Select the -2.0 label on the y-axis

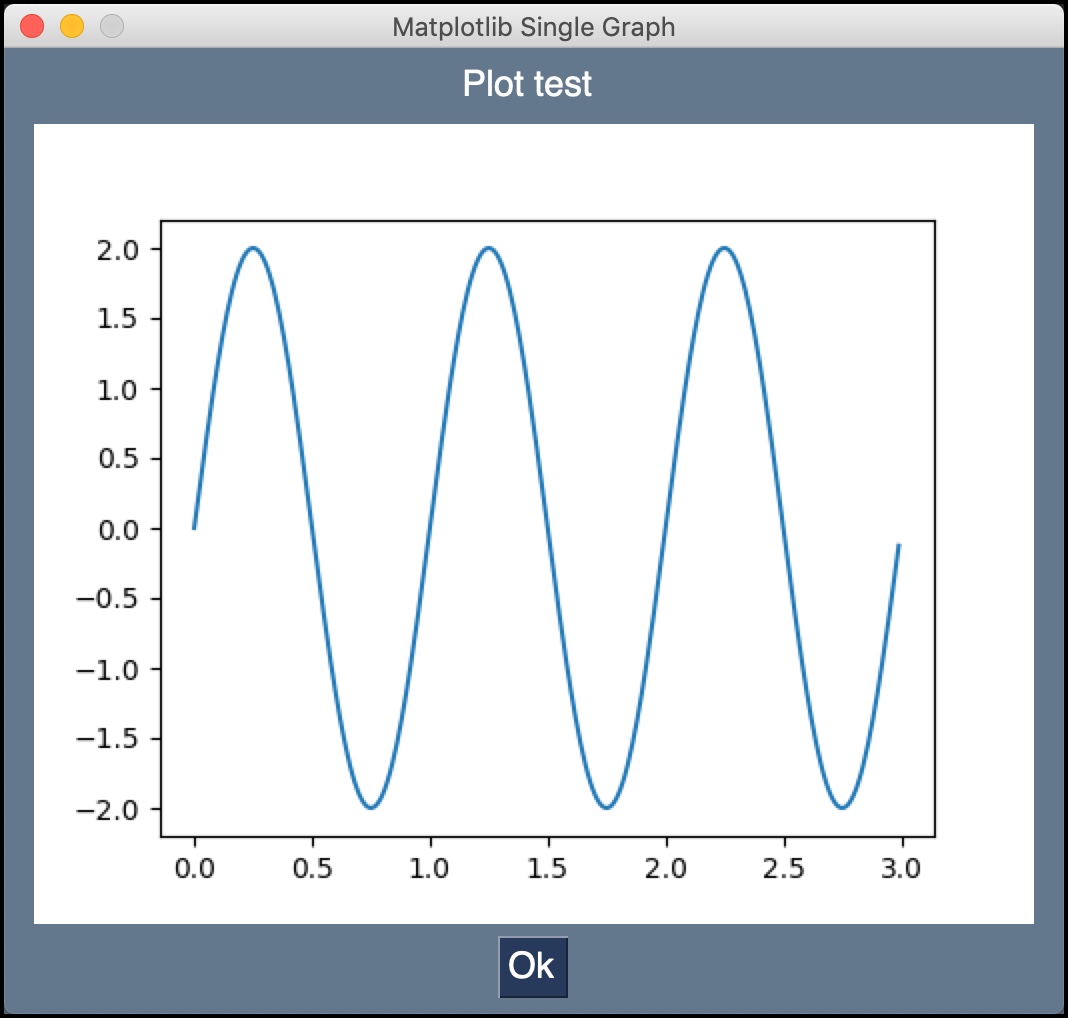click(x=114, y=811)
